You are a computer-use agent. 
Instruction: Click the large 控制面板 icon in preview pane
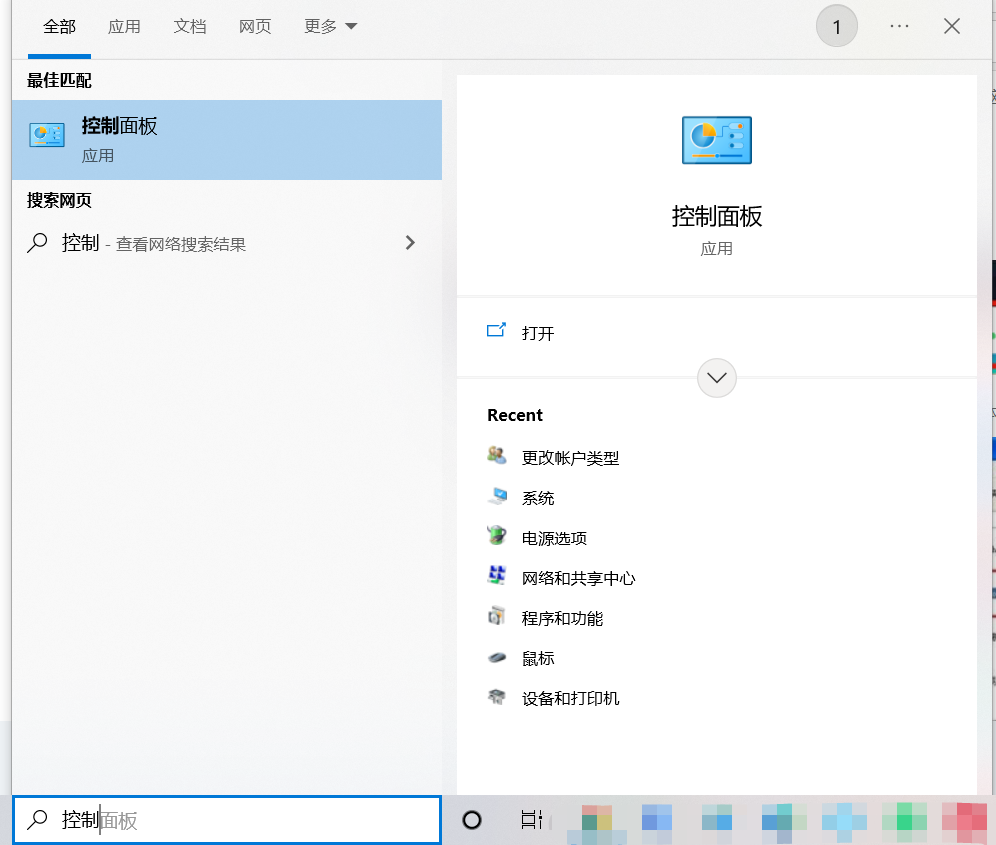click(716, 140)
